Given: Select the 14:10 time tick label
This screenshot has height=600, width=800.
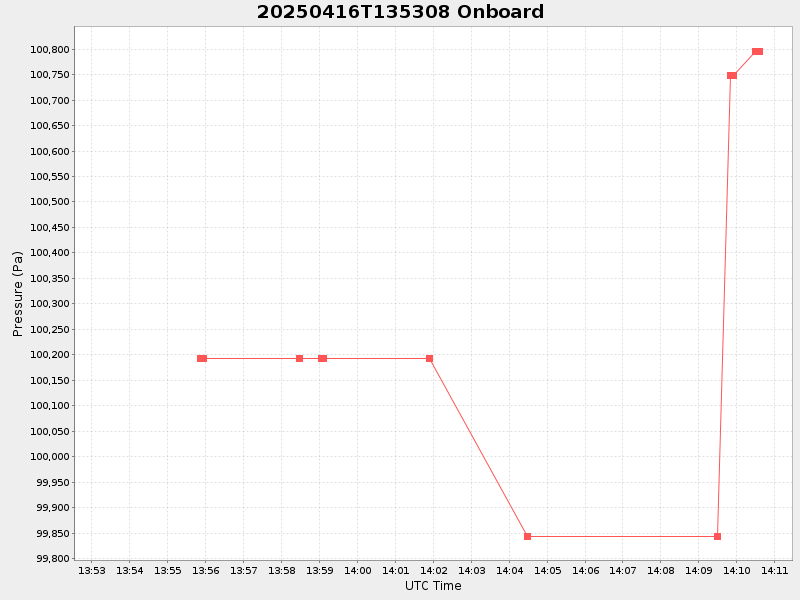Looking at the screenshot, I should pyautogui.click(x=736, y=570).
